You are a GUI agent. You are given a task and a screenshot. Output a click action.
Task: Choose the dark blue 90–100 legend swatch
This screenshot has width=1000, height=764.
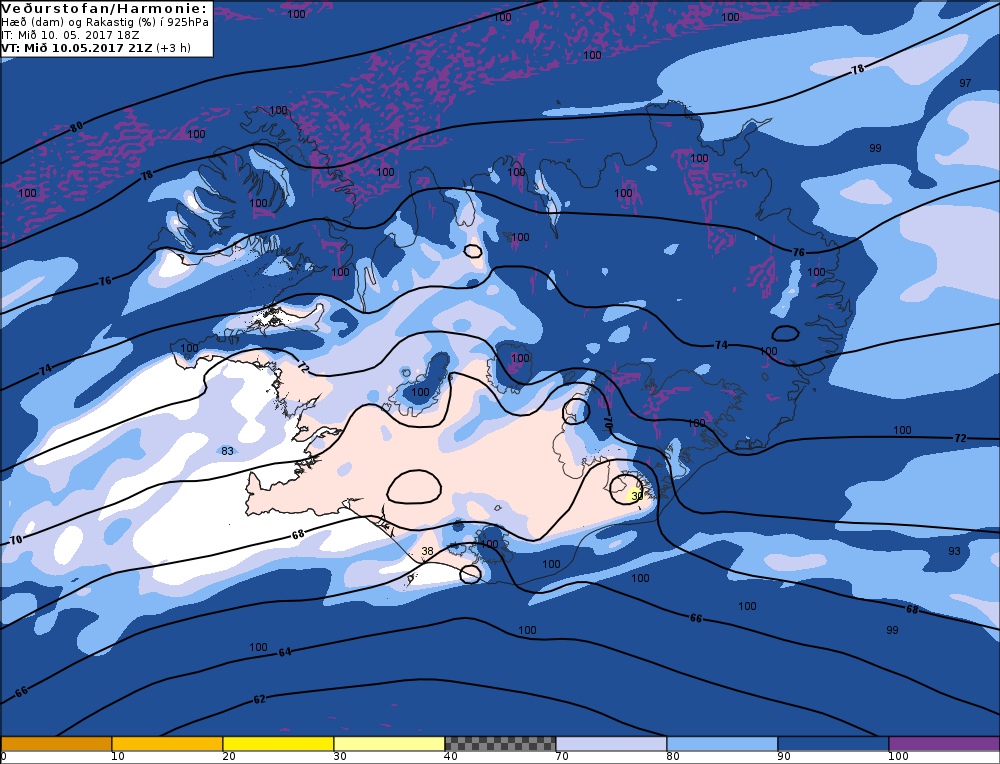[833, 744]
